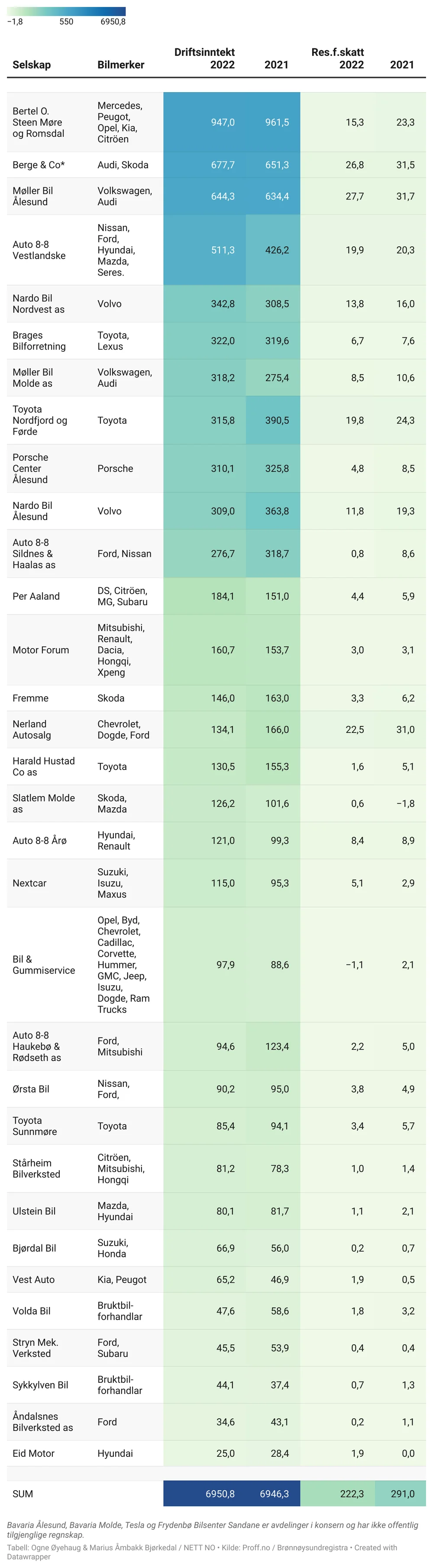433x1568 pixels.
Task: Click the Bil & Gummiservice row name
Action: 44,965
